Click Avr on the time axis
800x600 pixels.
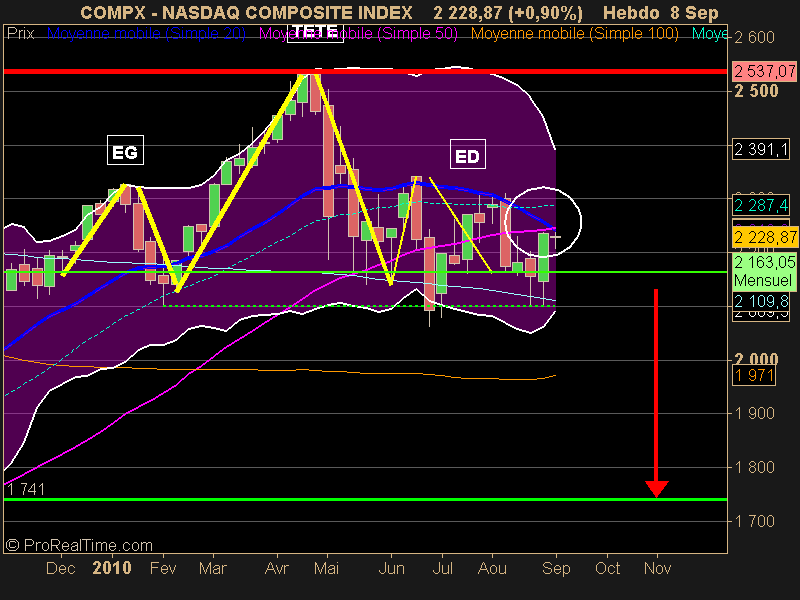pyautogui.click(x=277, y=568)
